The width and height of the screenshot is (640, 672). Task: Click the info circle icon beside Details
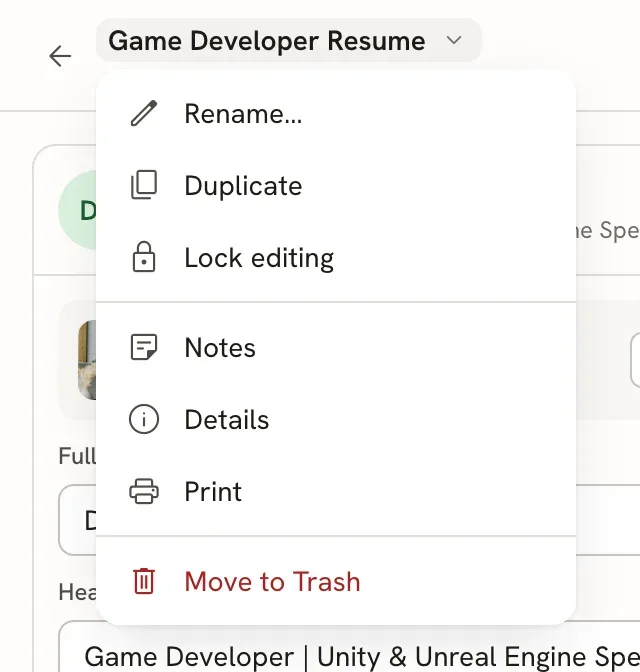click(x=144, y=419)
